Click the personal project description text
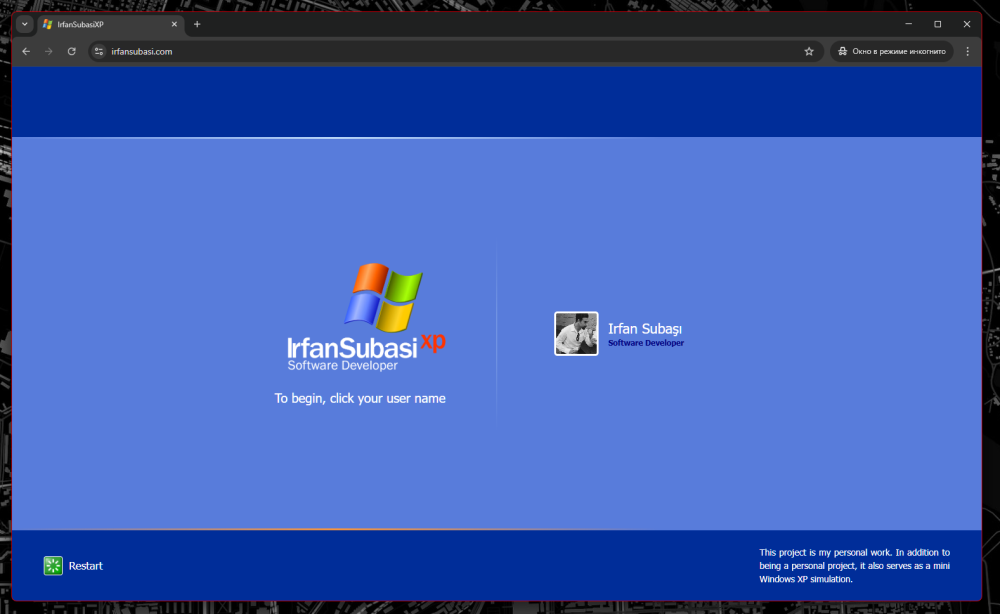 855,566
